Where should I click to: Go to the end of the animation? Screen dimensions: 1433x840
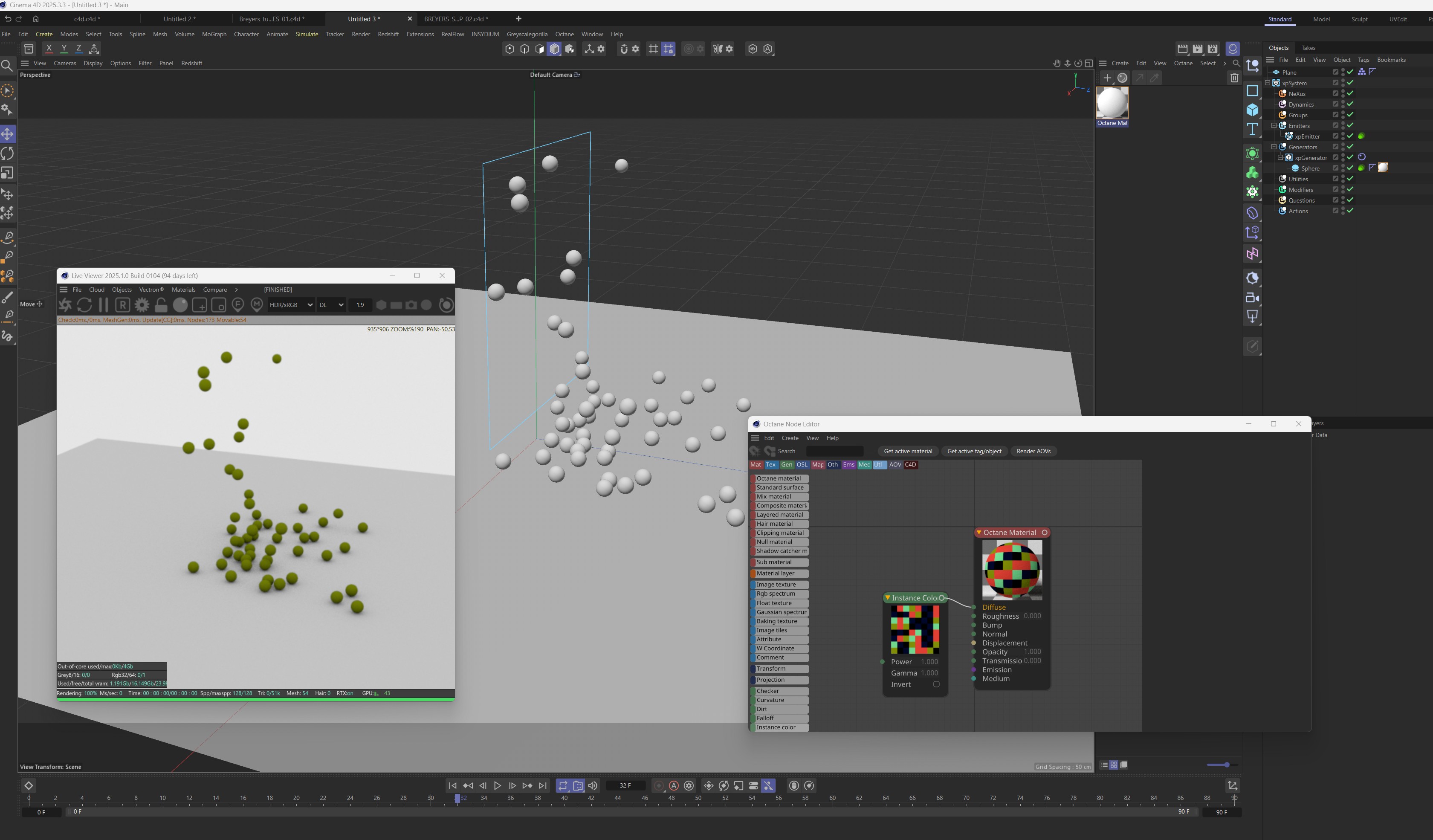542,785
